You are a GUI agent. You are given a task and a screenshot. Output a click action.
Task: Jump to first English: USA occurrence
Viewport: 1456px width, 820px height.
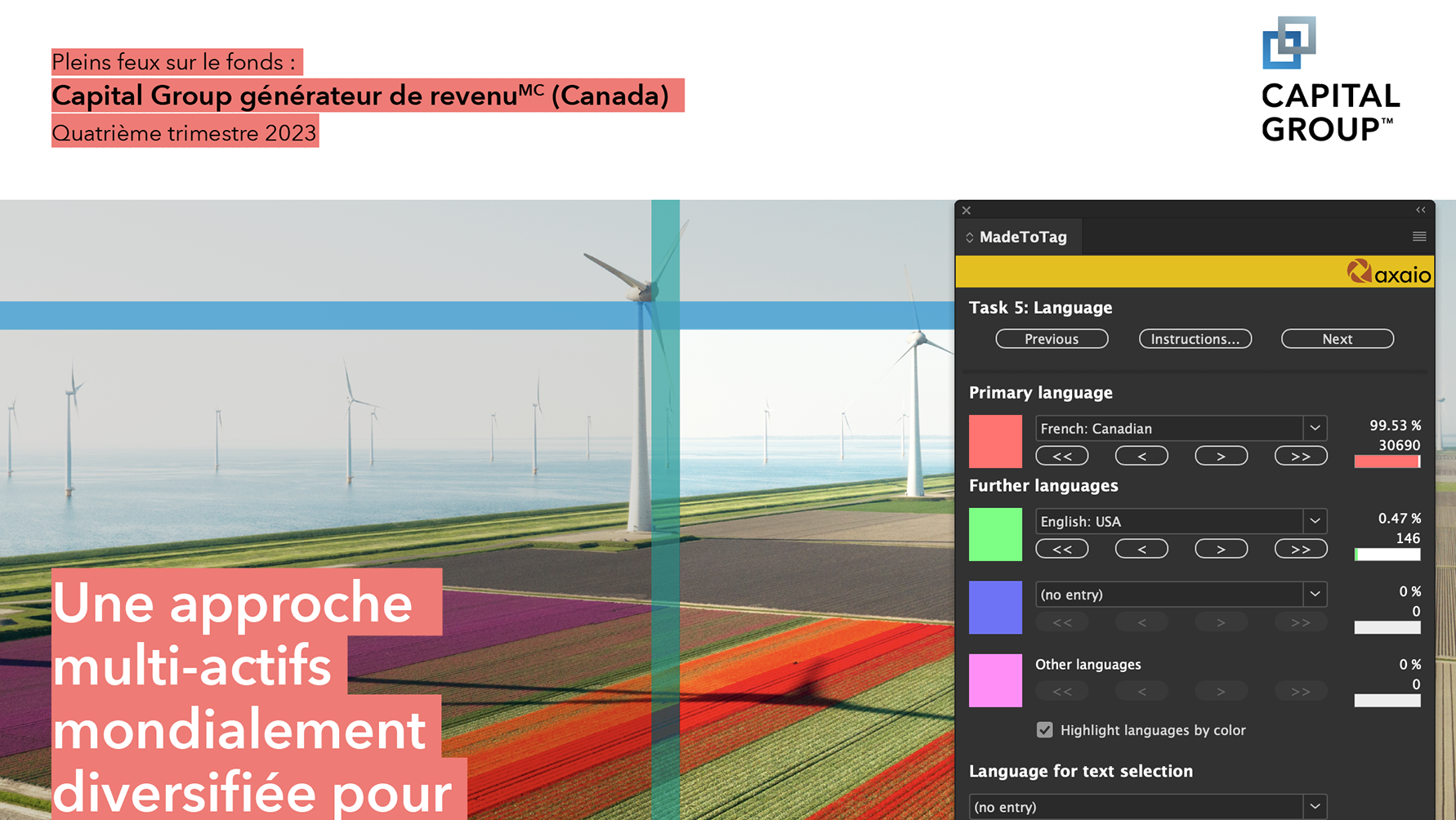(1062, 550)
